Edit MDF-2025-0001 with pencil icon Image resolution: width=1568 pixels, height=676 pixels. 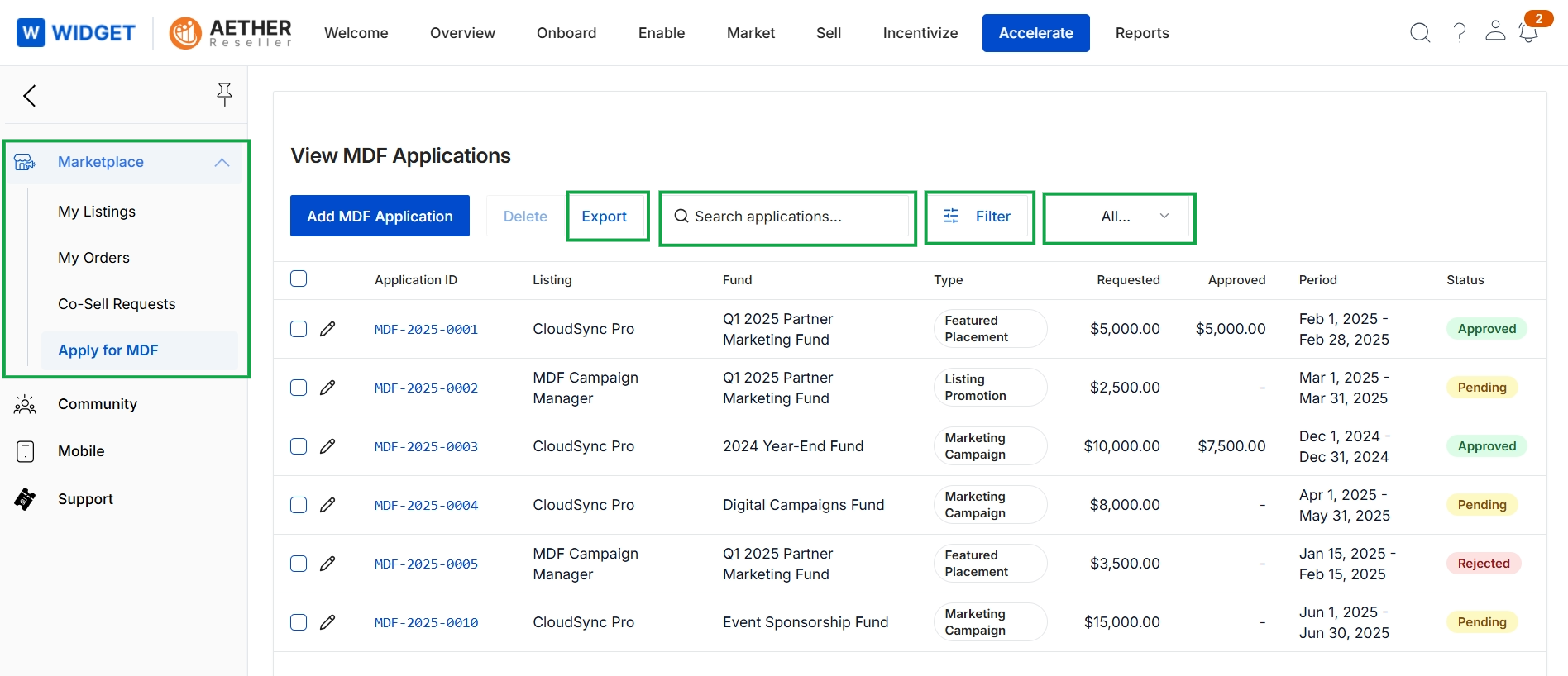pyautogui.click(x=327, y=329)
